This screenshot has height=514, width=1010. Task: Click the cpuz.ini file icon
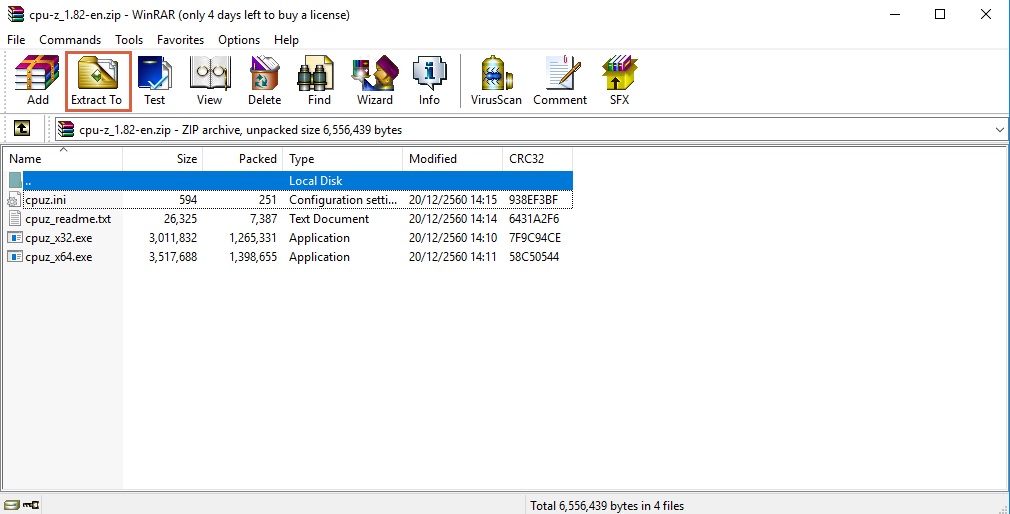[x=14, y=200]
